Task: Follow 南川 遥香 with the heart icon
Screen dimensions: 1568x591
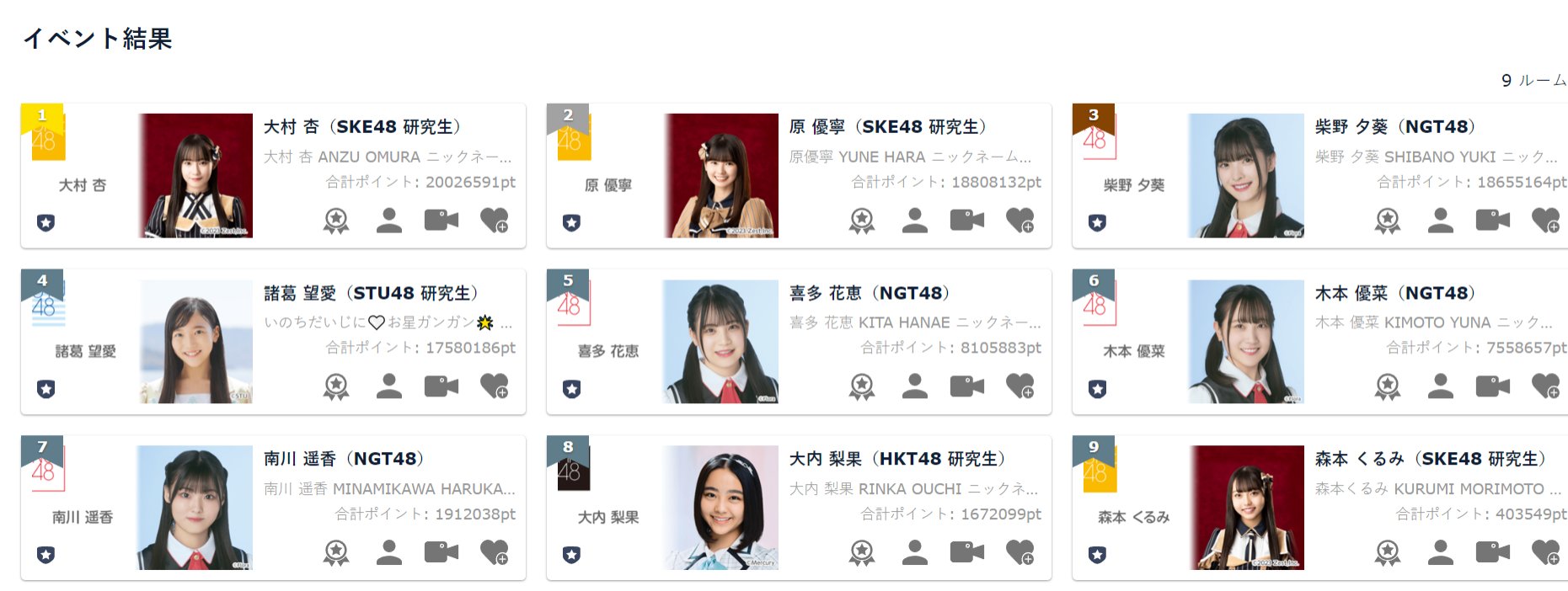Action: pyautogui.click(x=494, y=552)
